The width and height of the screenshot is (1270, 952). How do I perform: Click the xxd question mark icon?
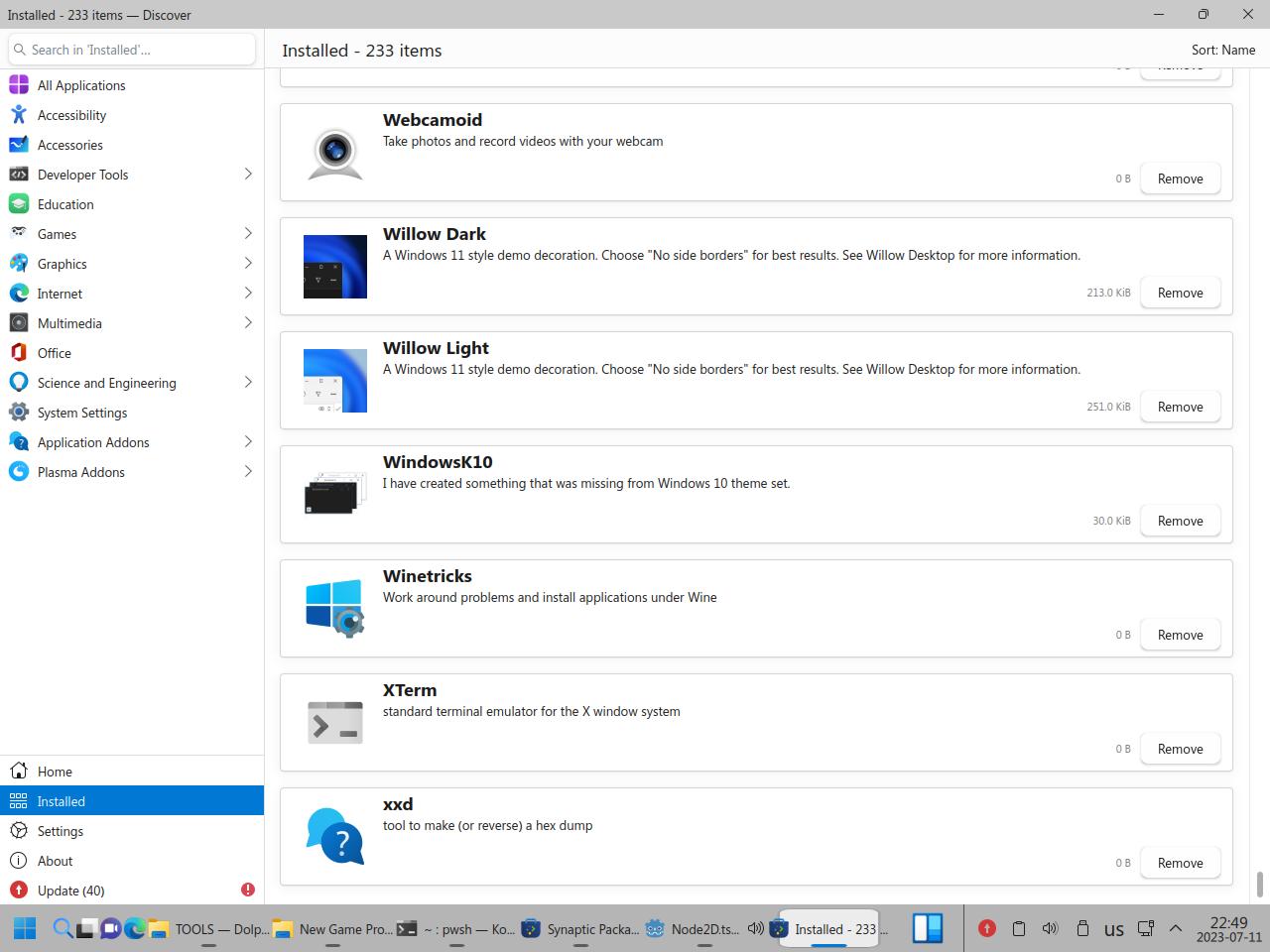(335, 836)
